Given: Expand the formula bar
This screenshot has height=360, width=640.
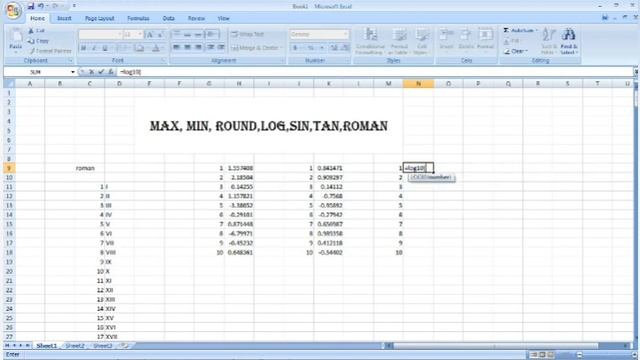Looking at the screenshot, I should 636,72.
